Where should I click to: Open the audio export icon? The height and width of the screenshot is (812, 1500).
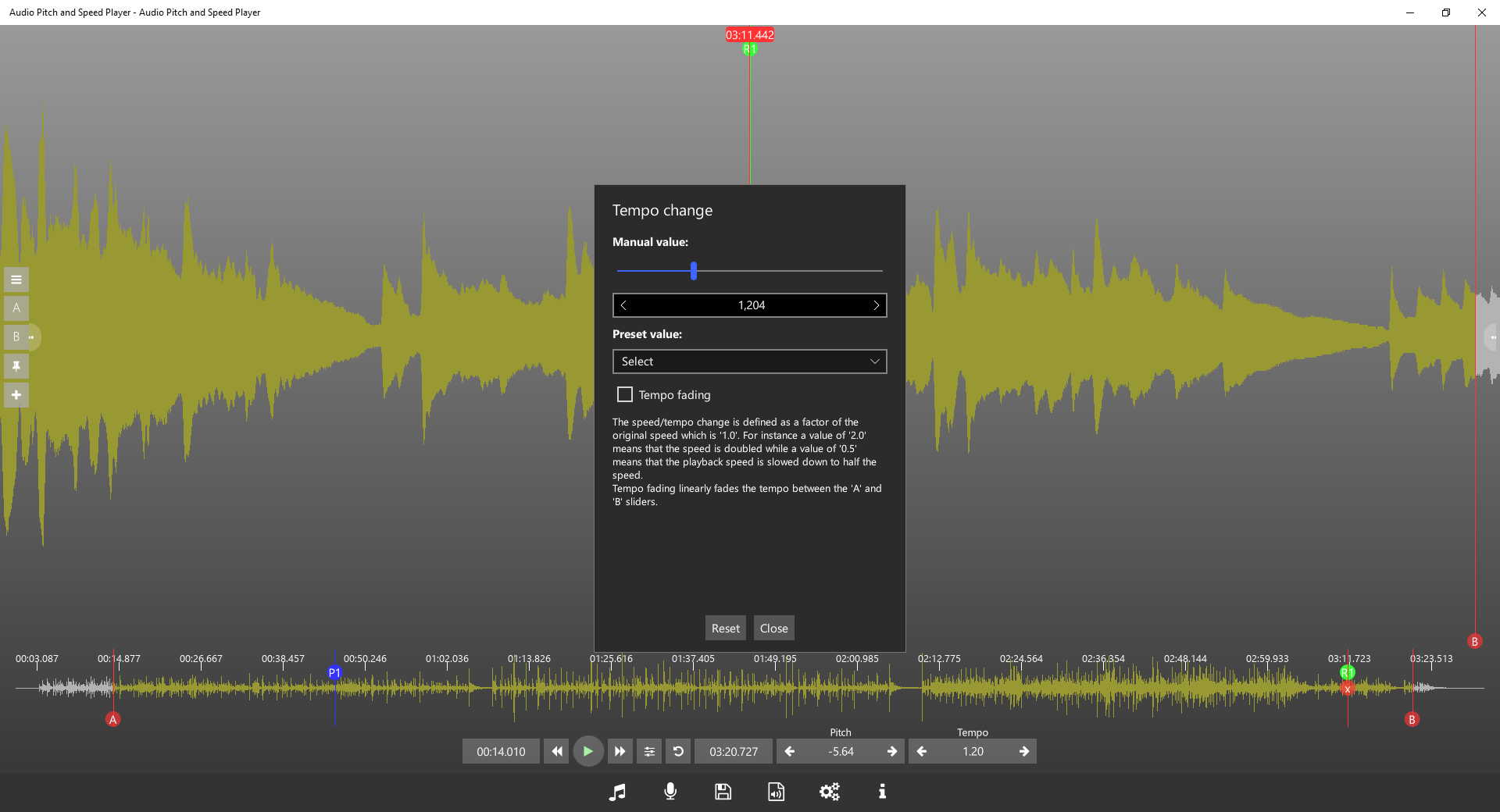coord(776,792)
